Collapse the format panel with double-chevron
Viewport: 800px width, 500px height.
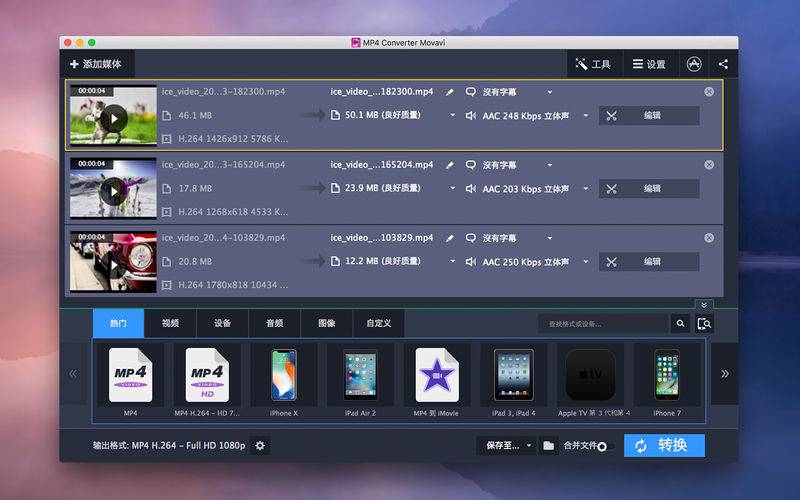click(x=704, y=305)
